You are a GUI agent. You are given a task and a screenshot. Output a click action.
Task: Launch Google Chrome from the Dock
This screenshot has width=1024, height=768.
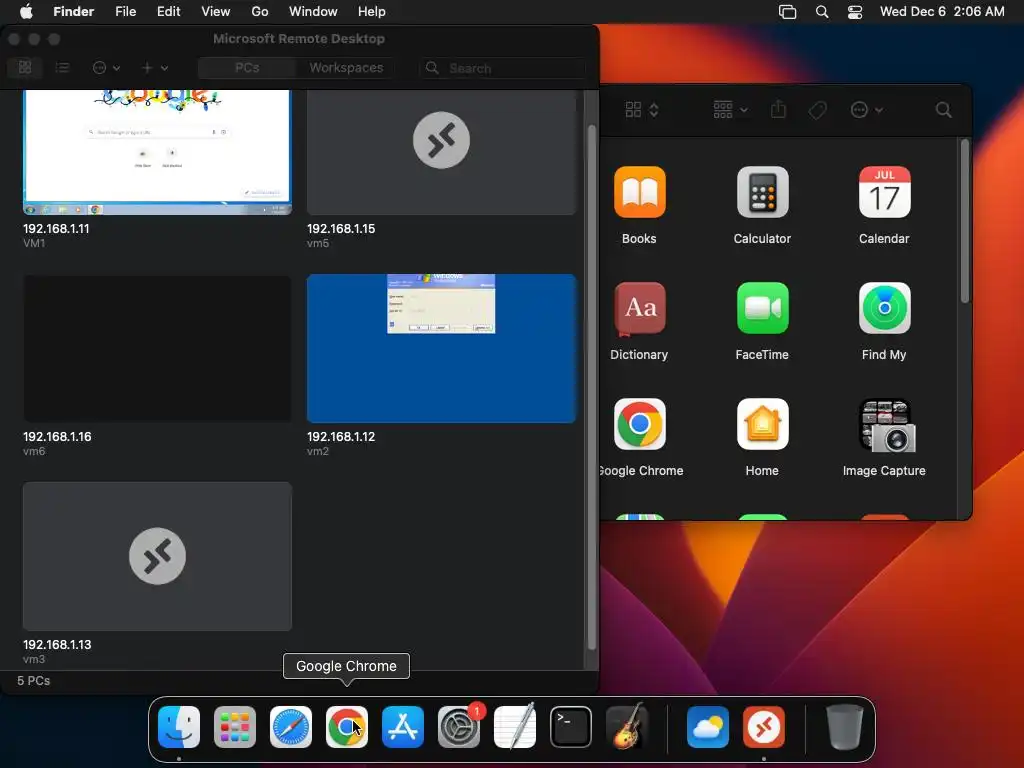347,727
